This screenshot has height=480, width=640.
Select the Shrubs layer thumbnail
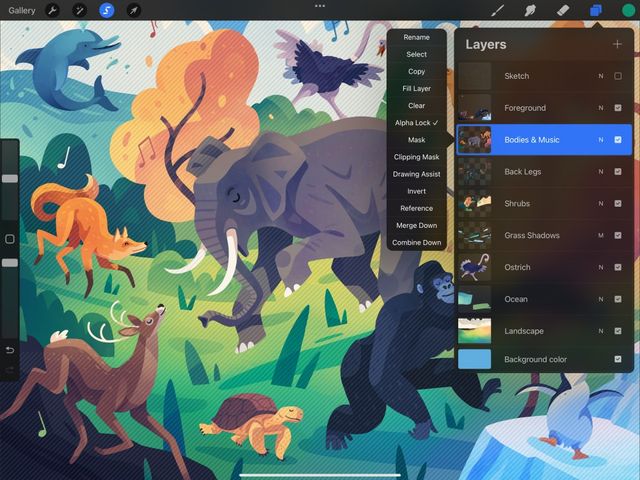[x=474, y=203]
